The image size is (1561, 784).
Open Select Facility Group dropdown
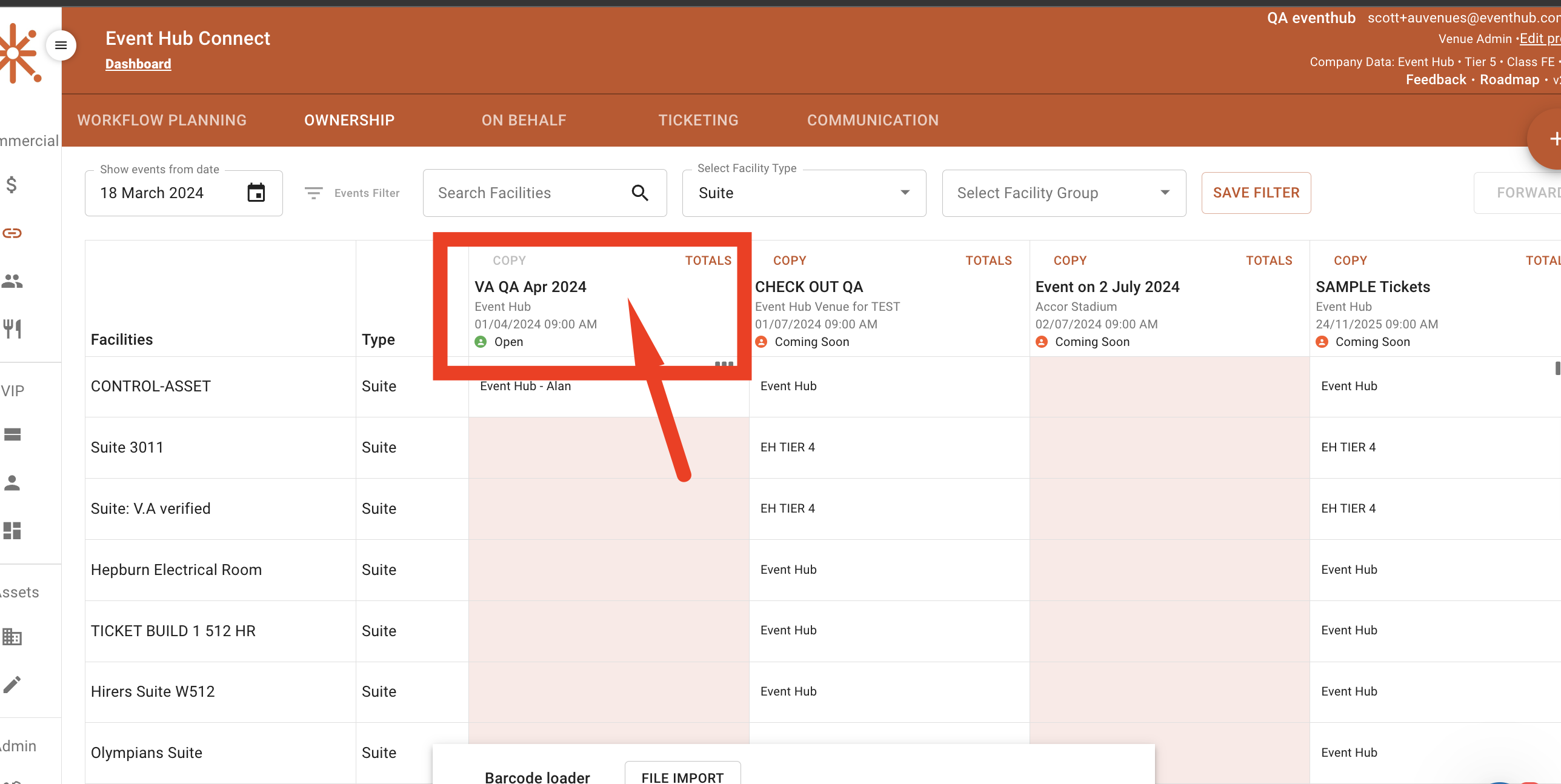pyautogui.click(x=1063, y=193)
